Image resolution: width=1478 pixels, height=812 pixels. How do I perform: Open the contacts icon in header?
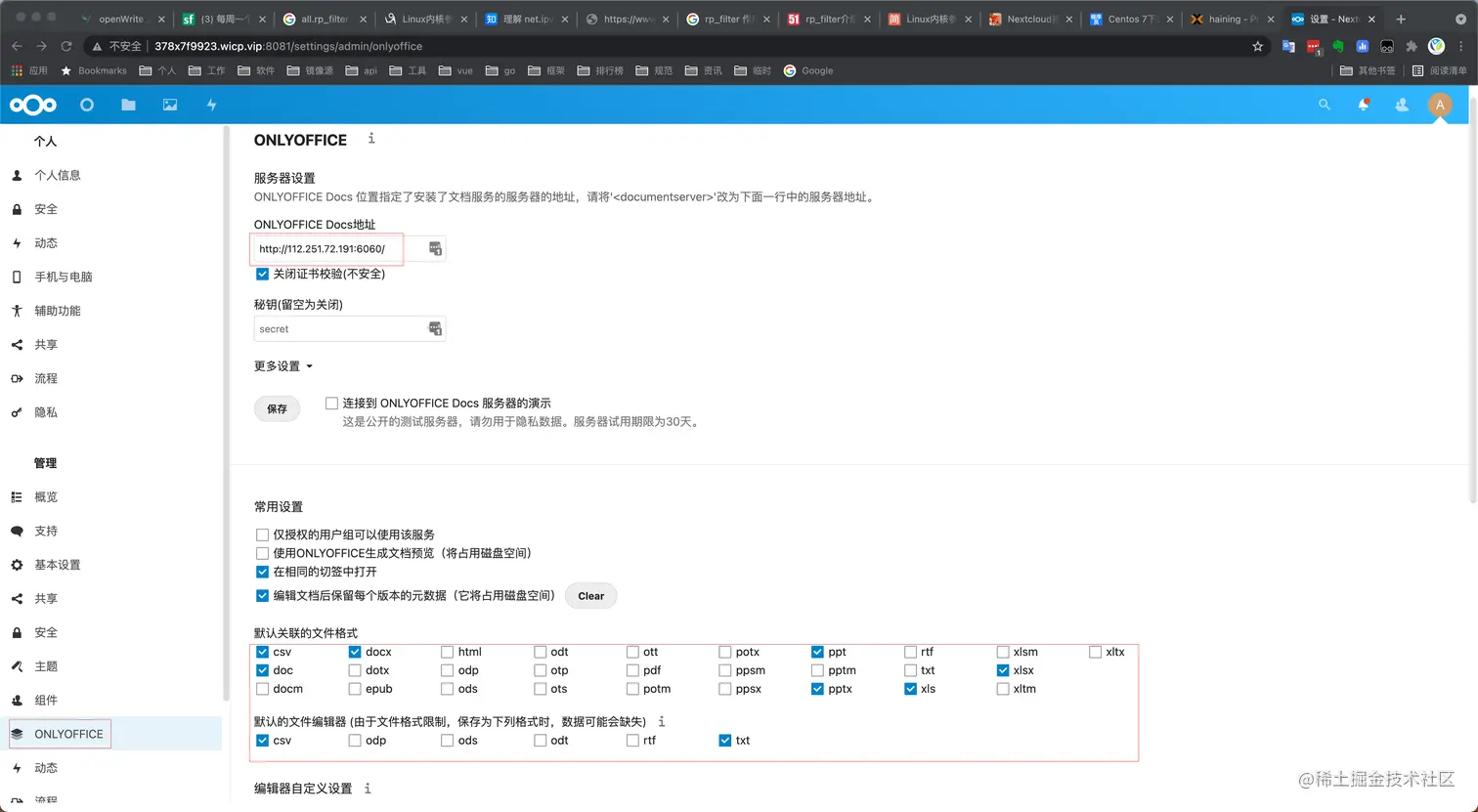1402,105
